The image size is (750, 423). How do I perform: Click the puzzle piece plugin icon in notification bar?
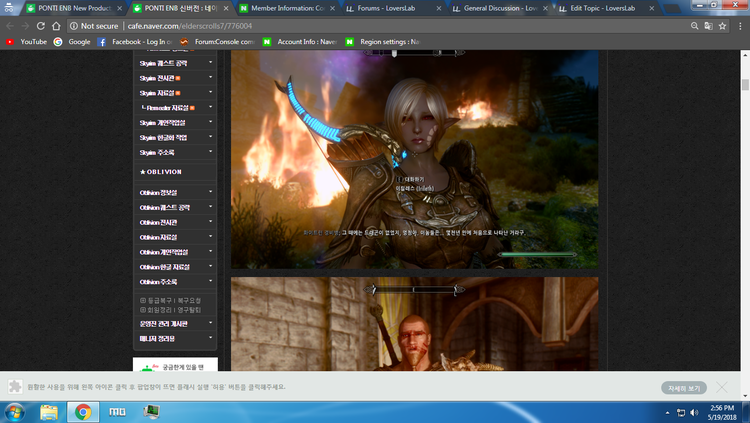[15, 387]
